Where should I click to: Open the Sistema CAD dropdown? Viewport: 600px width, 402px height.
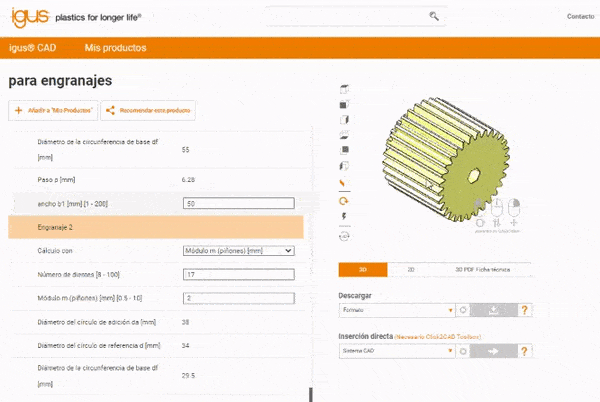pyautogui.click(x=398, y=351)
